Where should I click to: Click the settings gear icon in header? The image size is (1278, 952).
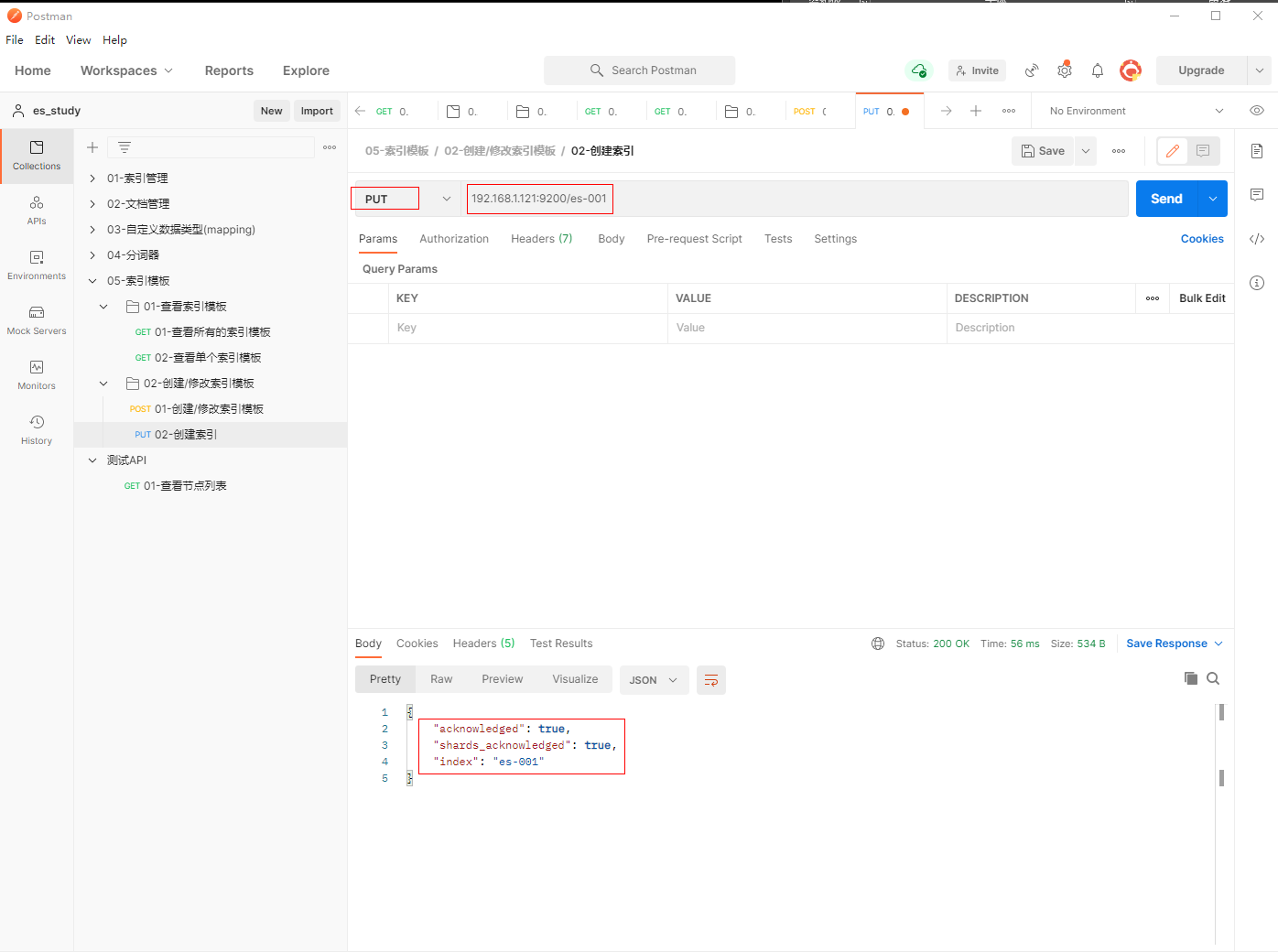pos(1065,70)
